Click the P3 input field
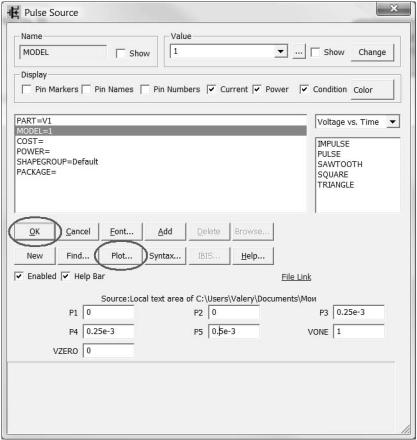417x440 pixels. tap(359, 313)
